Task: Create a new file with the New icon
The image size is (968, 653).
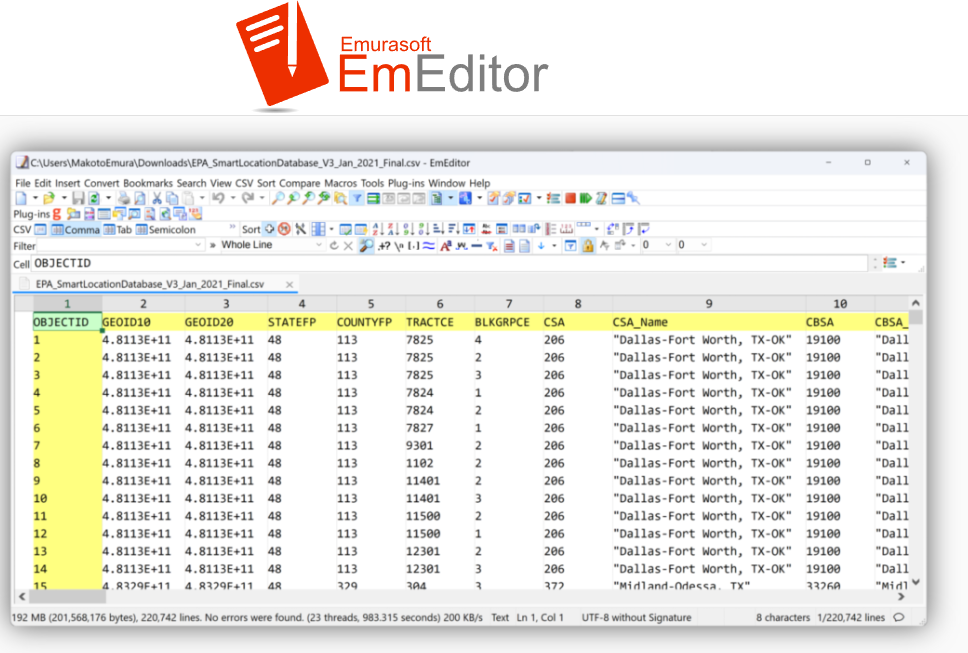Action: tap(22, 198)
